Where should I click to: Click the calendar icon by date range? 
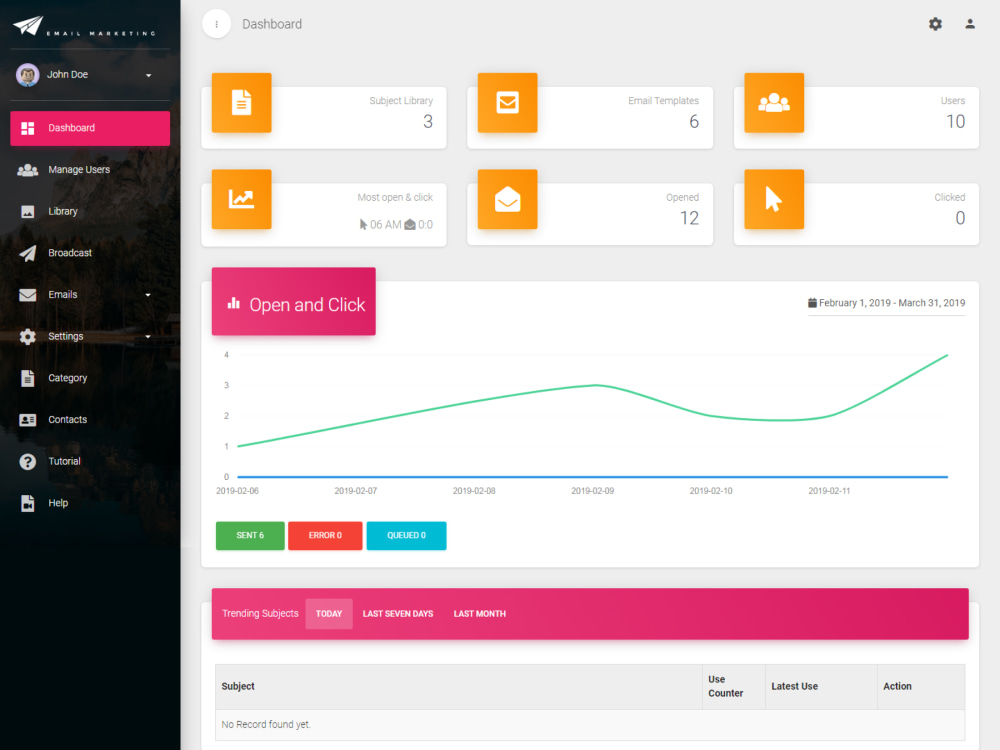point(812,303)
